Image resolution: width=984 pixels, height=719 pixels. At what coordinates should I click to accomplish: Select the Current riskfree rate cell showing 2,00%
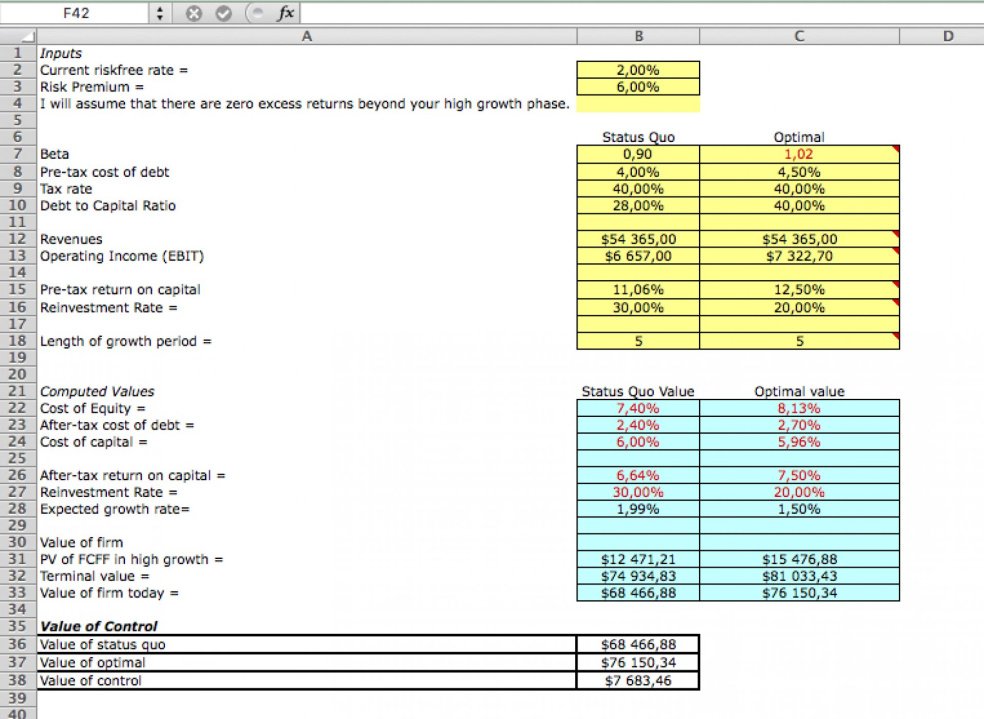[638, 69]
